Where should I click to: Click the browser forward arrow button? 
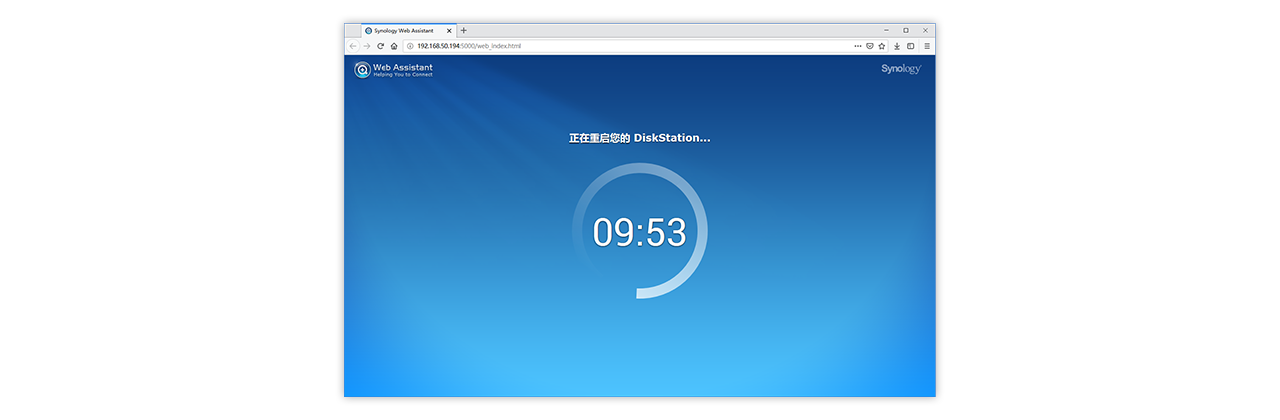click(367, 46)
